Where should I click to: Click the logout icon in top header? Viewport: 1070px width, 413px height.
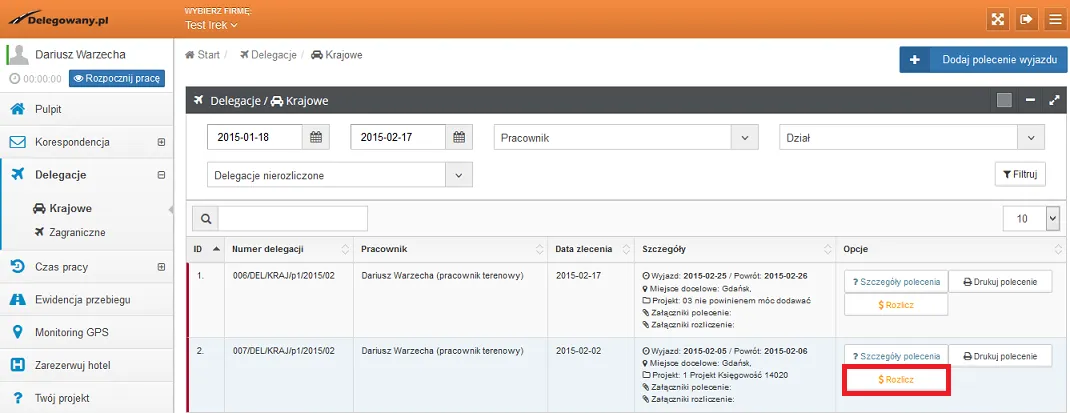click(x=1026, y=19)
